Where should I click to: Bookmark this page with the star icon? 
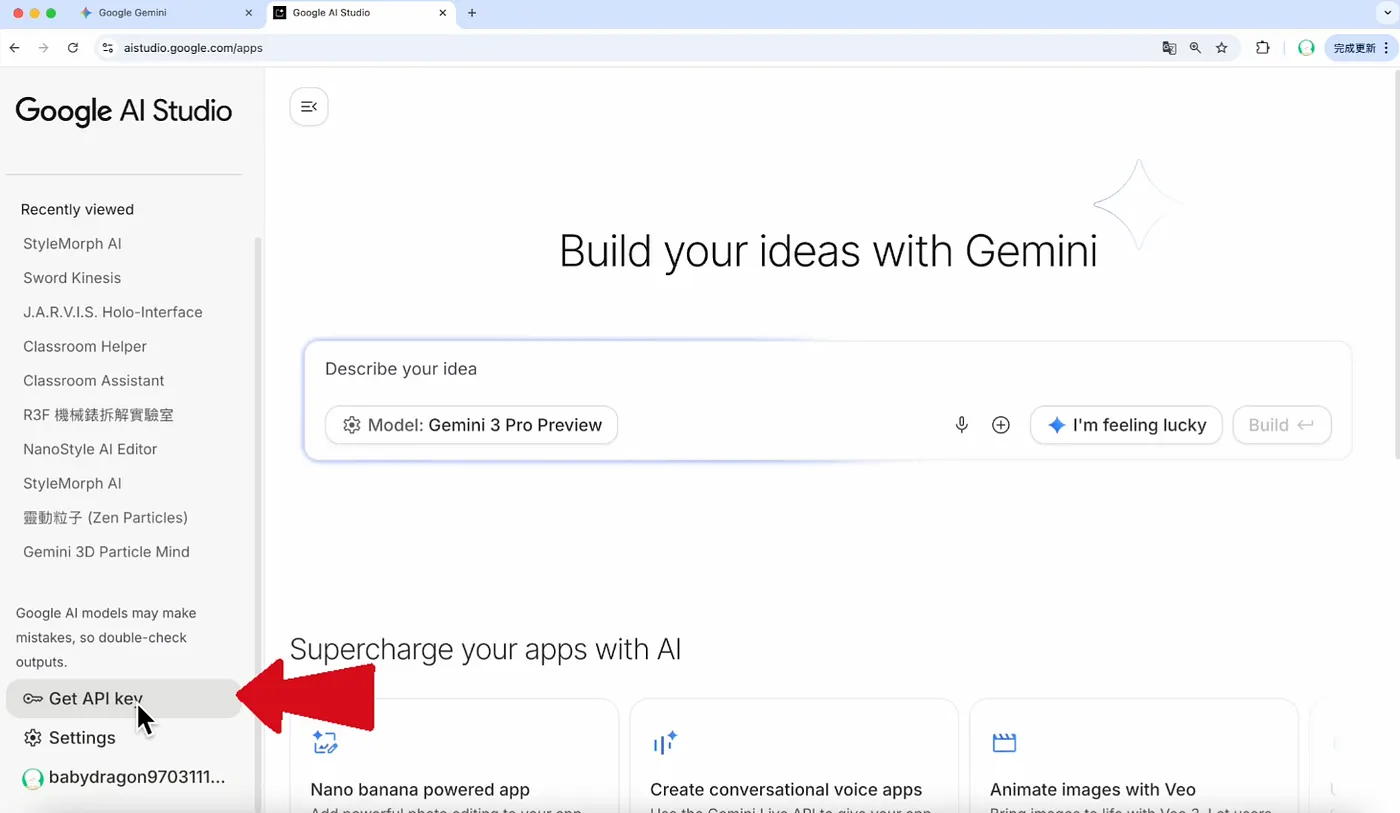(x=1221, y=47)
